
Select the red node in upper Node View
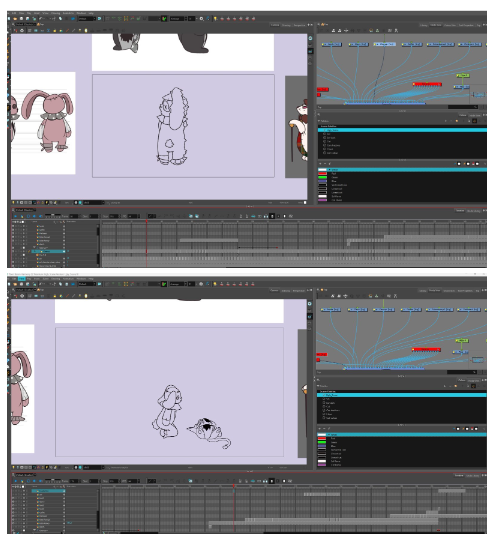click(x=427, y=84)
